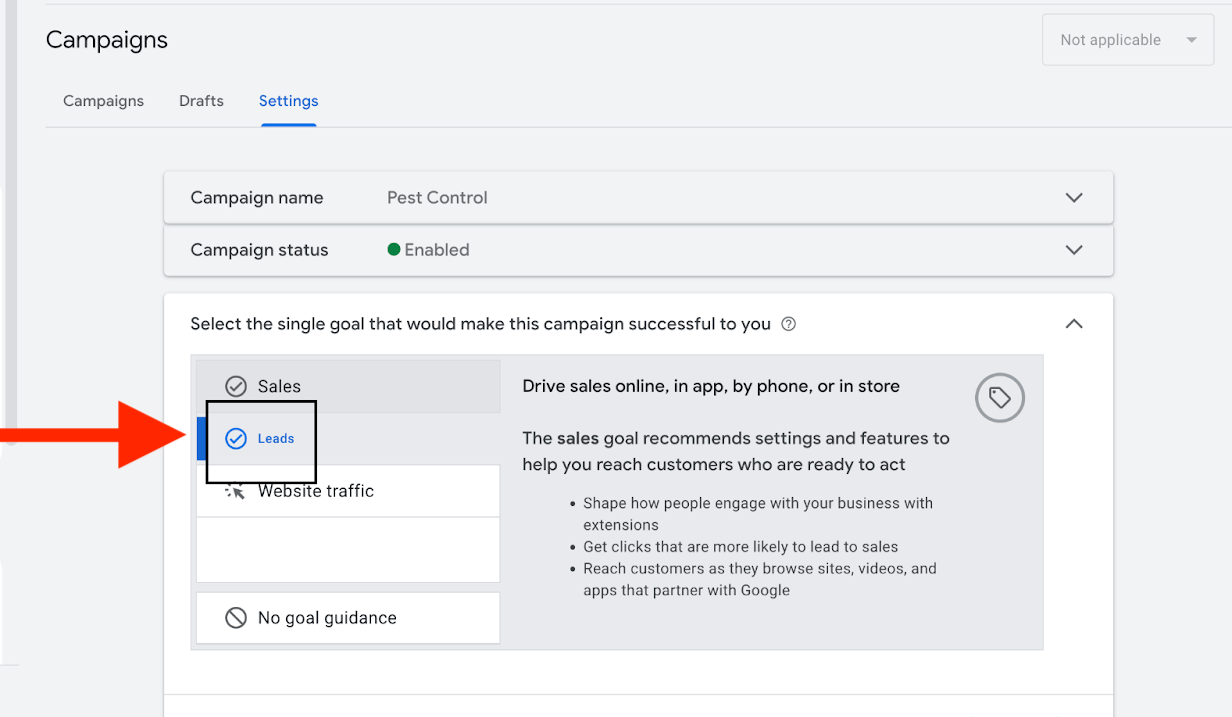Viewport: 1232px width, 717px height.
Task: Go to the Settings tab
Action: point(288,101)
